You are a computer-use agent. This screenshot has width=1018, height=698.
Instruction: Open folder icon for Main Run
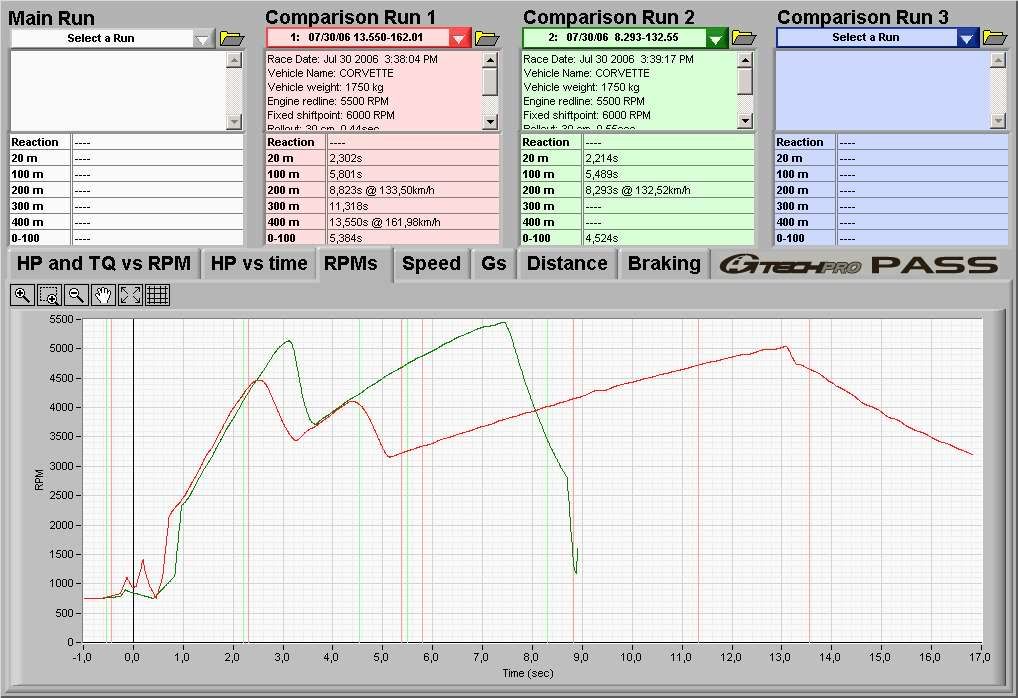[x=232, y=38]
